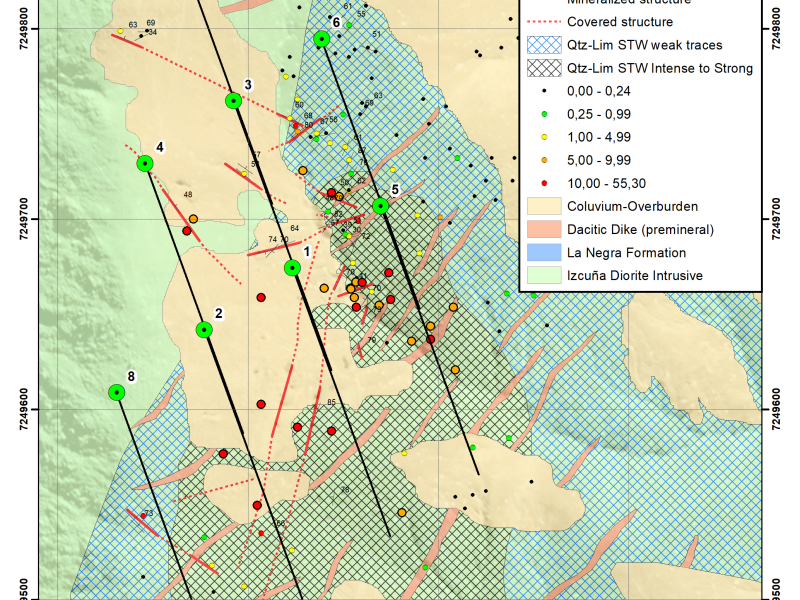Select green drill hole marker number 4

click(x=145, y=163)
